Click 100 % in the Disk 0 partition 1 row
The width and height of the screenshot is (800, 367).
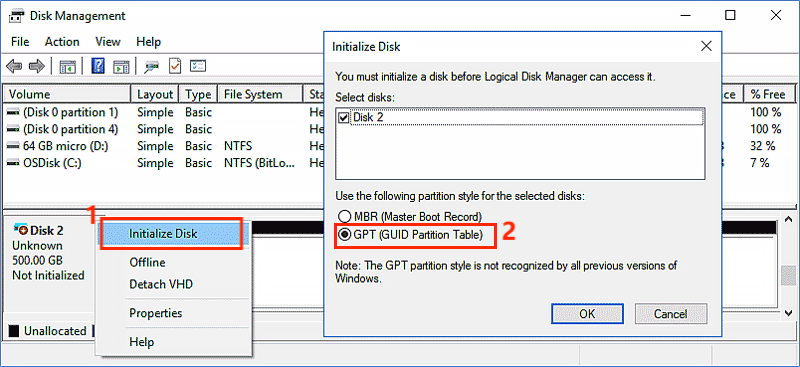[x=766, y=112]
